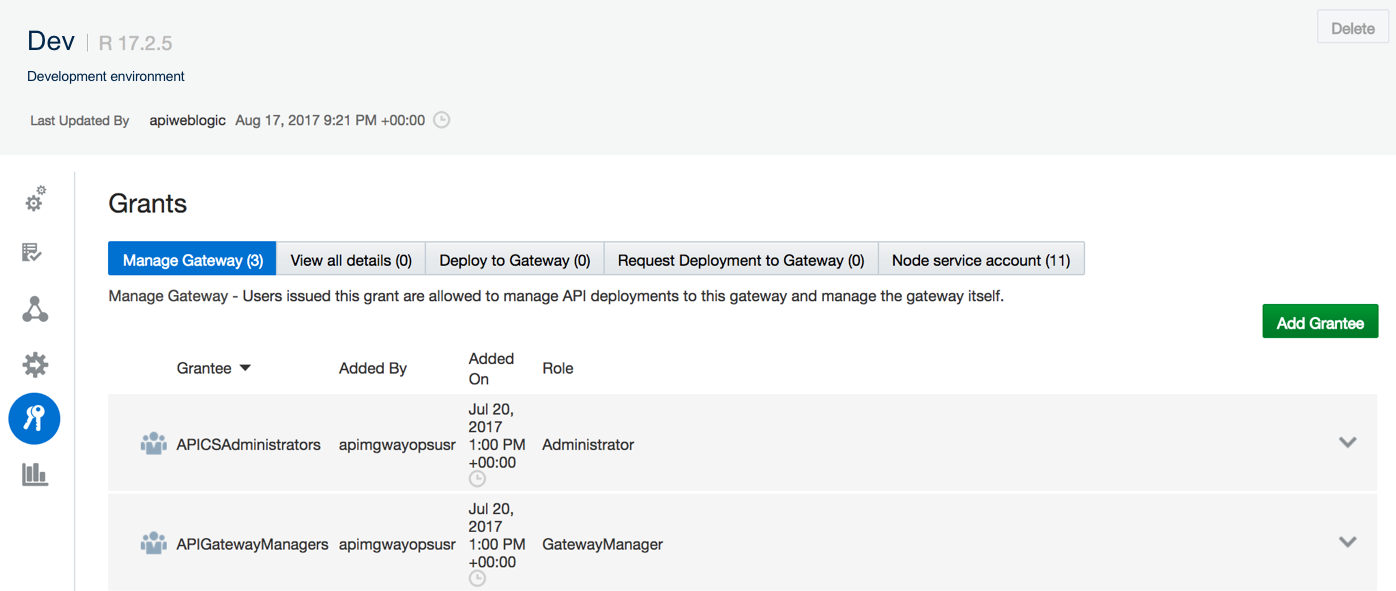1396x591 pixels.
Task: Click the green Add Grantee button
Action: pyautogui.click(x=1320, y=322)
